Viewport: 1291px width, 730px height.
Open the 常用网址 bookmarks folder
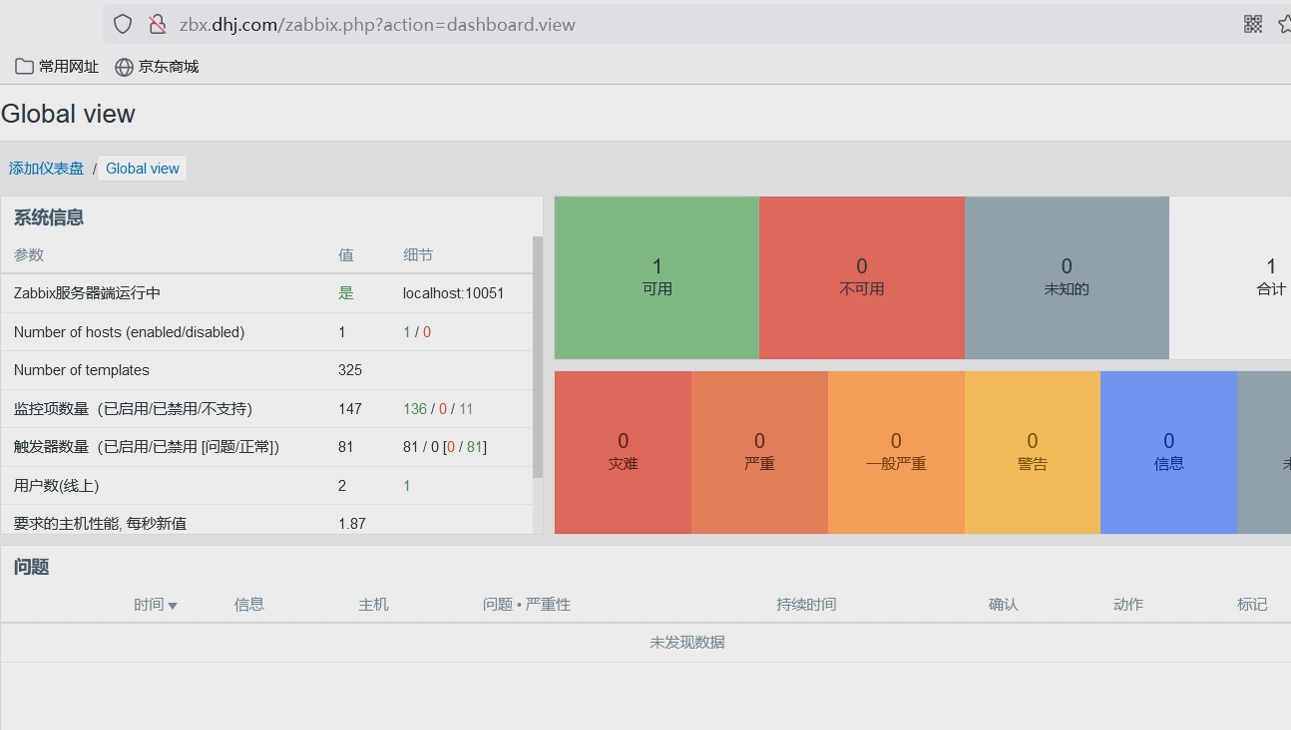57,67
